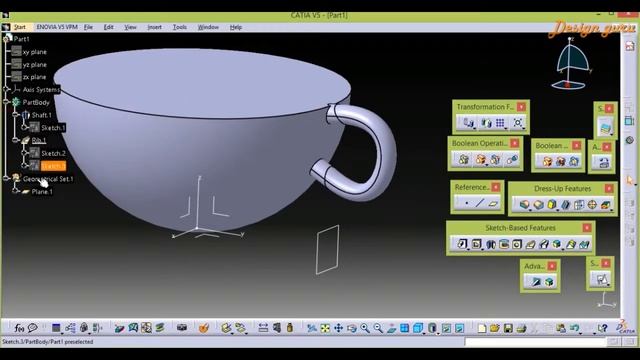Activate the Rotate view tool

351,328
